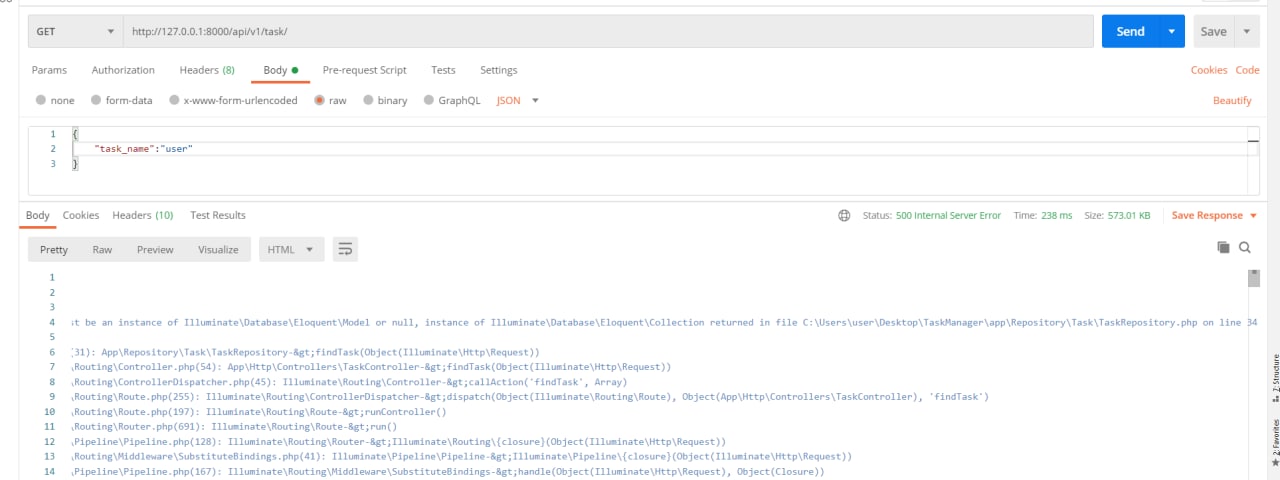Copy response using the copy icon
The image size is (1280, 480).
coord(1222,247)
